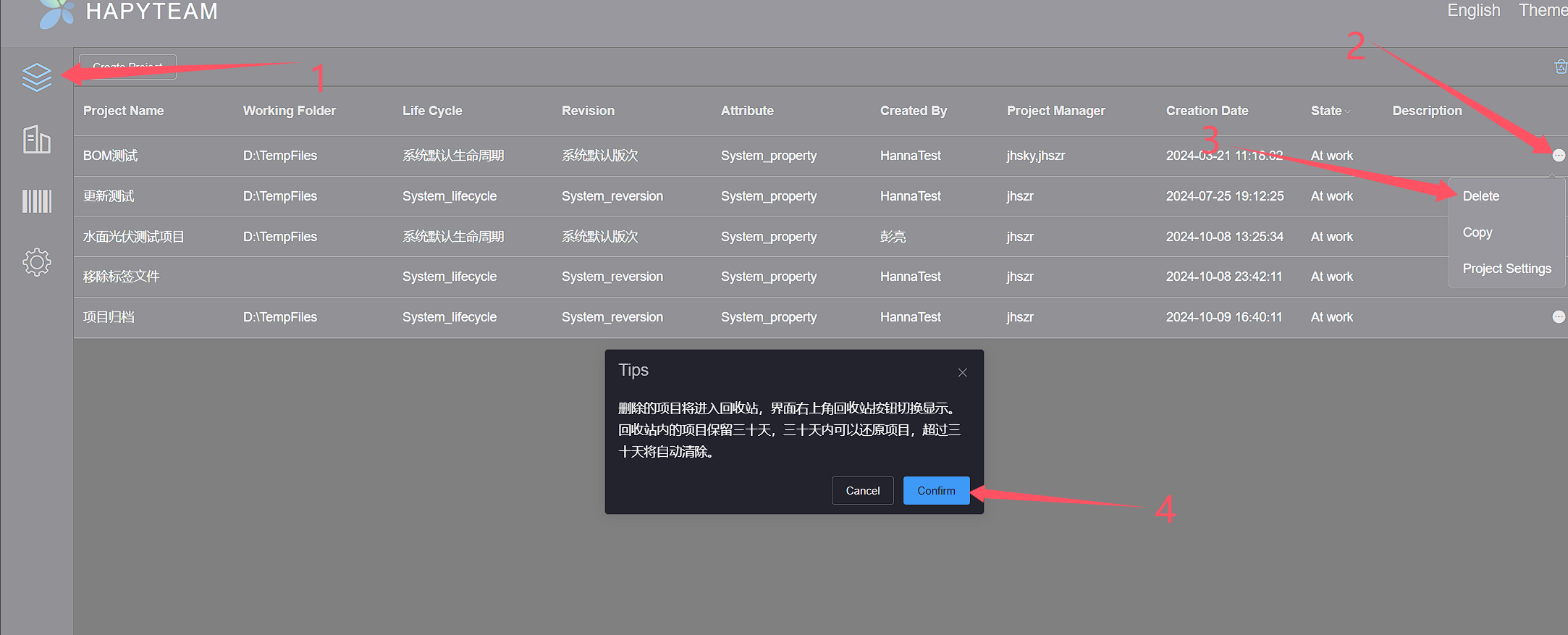The height and width of the screenshot is (635, 1568).
Task: Confirm the project deletion
Action: (x=936, y=490)
